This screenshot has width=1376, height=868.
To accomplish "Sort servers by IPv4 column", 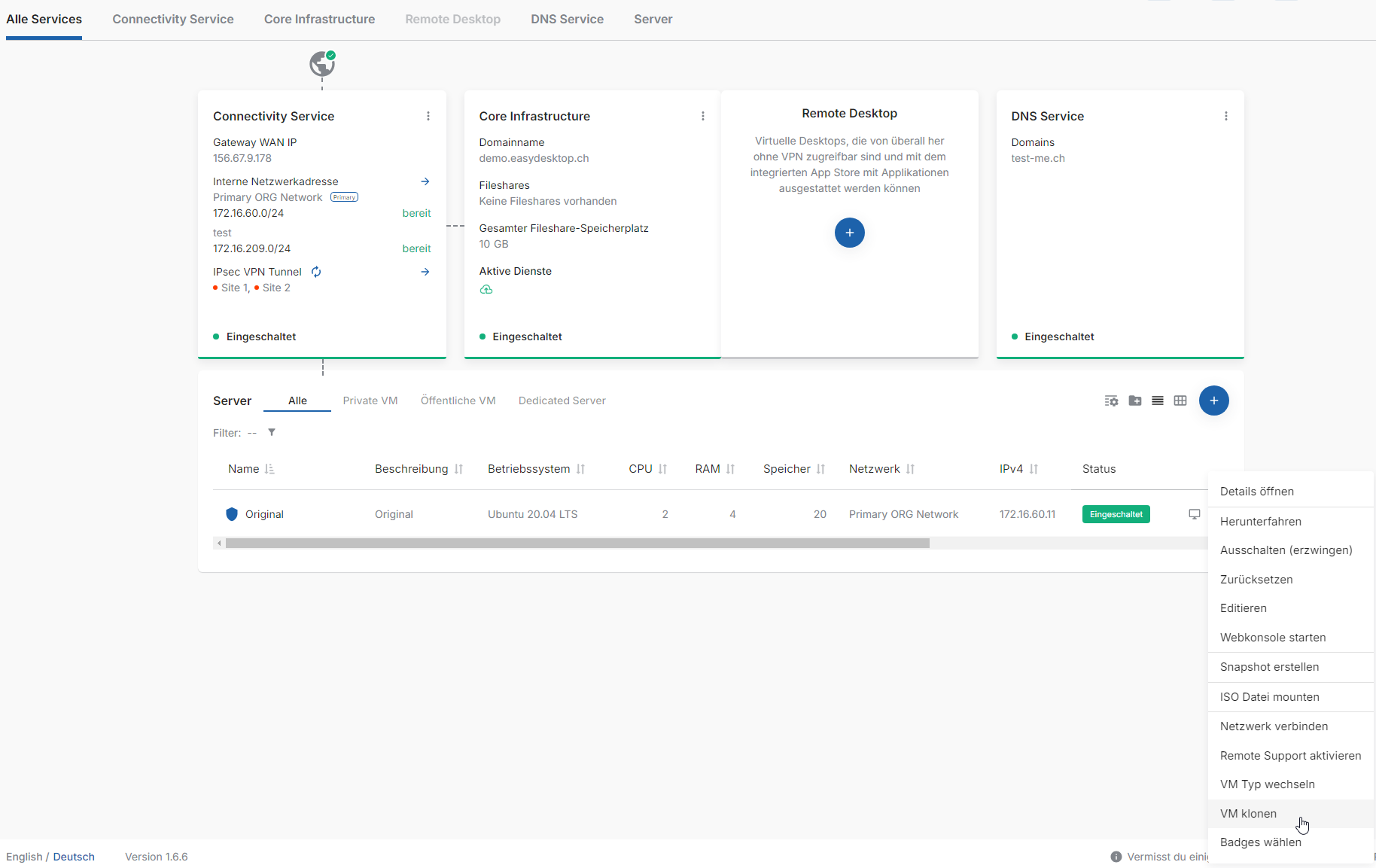I will pyautogui.click(x=1034, y=469).
